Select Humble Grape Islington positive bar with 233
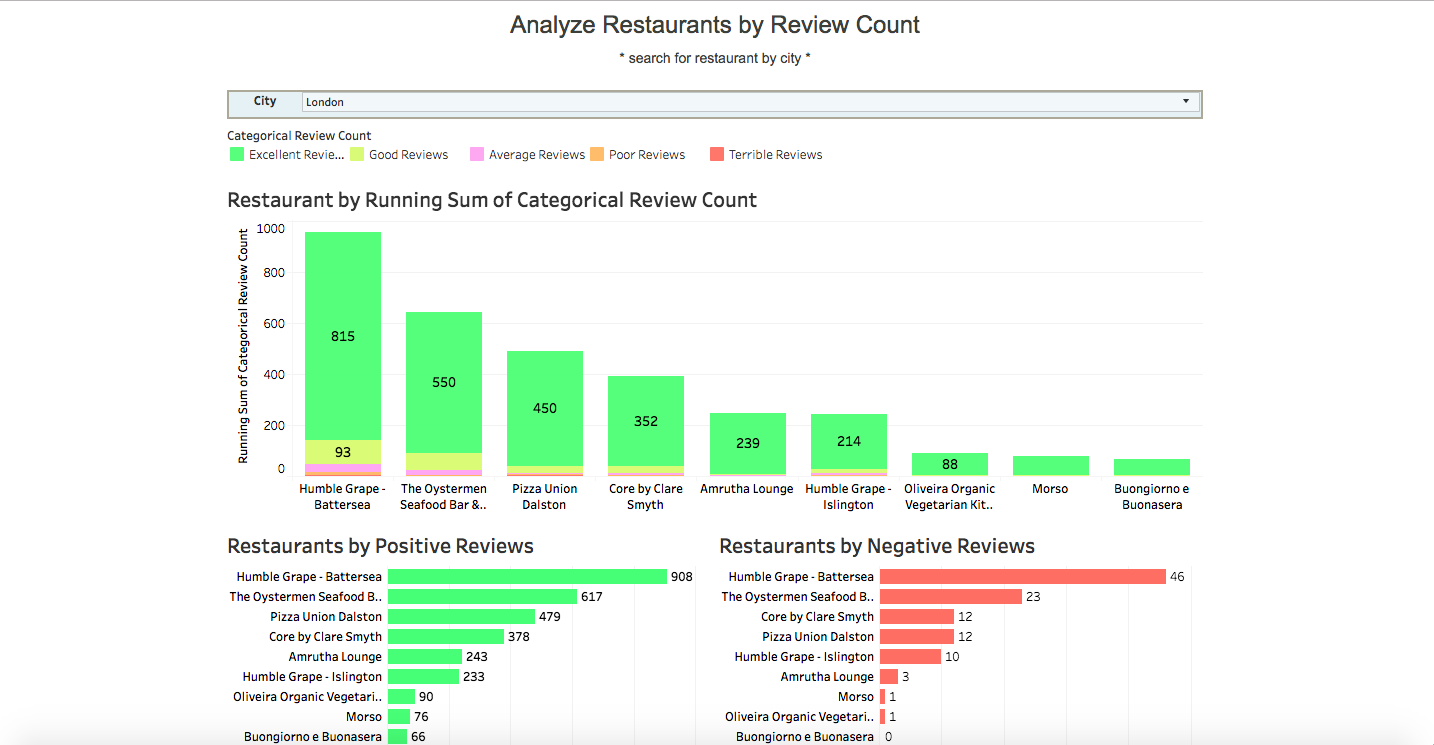Screen dimensions: 1434x745 pyautogui.click(x=424, y=677)
